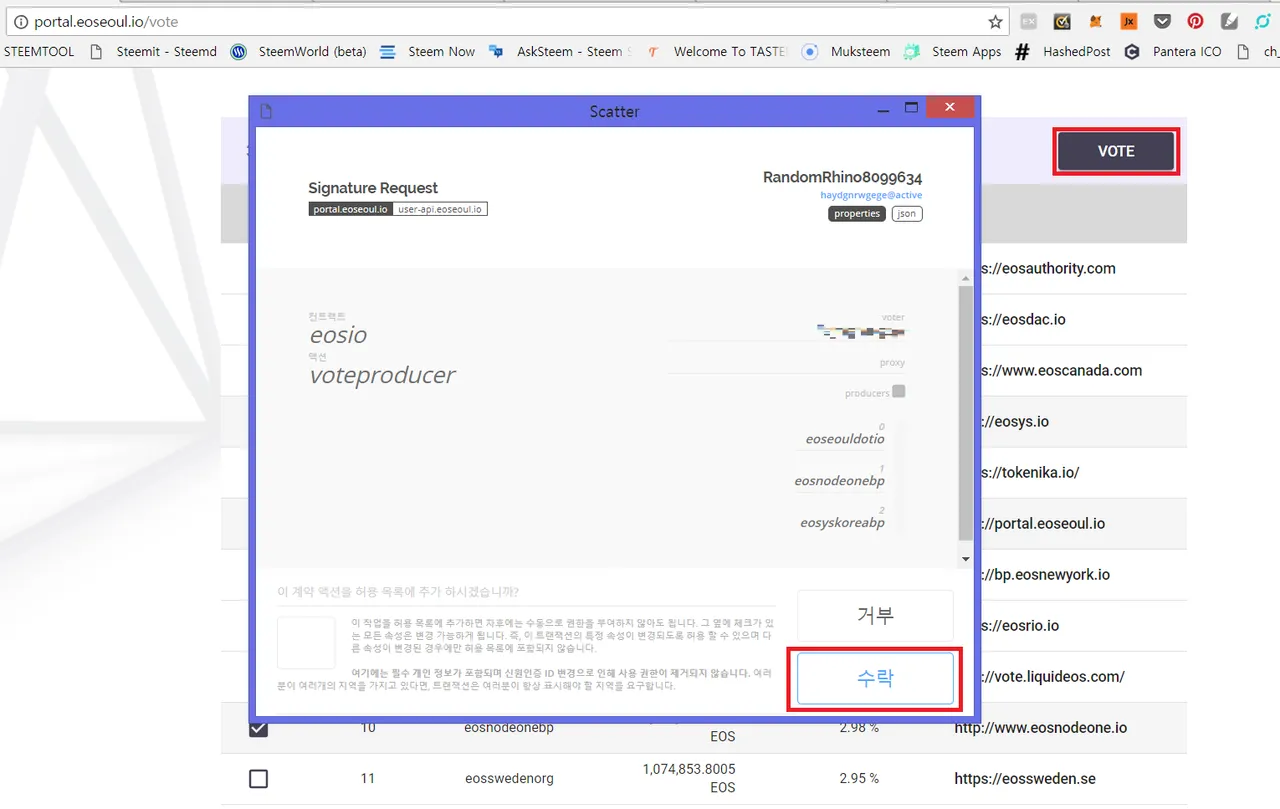Click the eosyskoreabp producer entry
1280x809 pixels.
click(842, 522)
